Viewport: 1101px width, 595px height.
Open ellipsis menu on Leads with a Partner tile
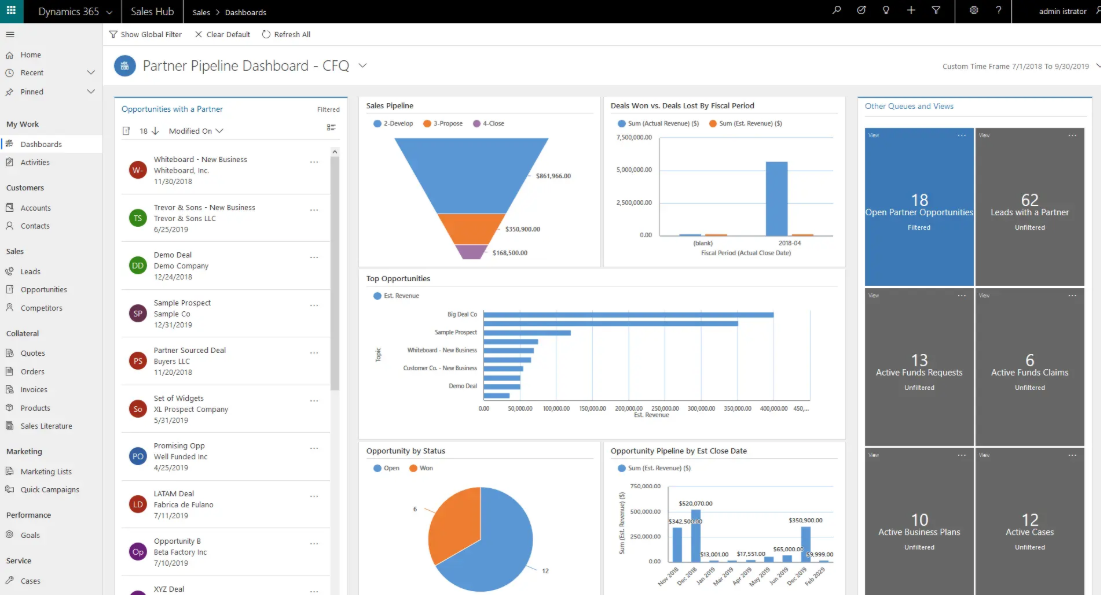tap(1072, 136)
